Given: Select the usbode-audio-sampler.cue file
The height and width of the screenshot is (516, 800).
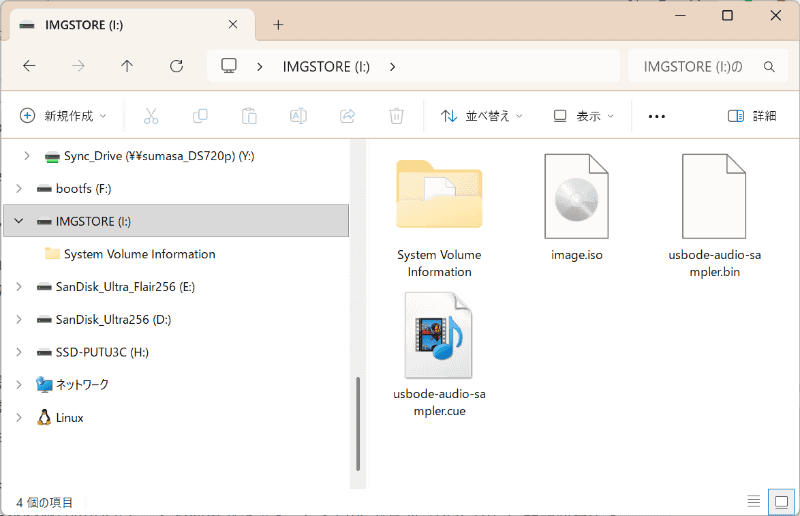Looking at the screenshot, I should 439,355.
